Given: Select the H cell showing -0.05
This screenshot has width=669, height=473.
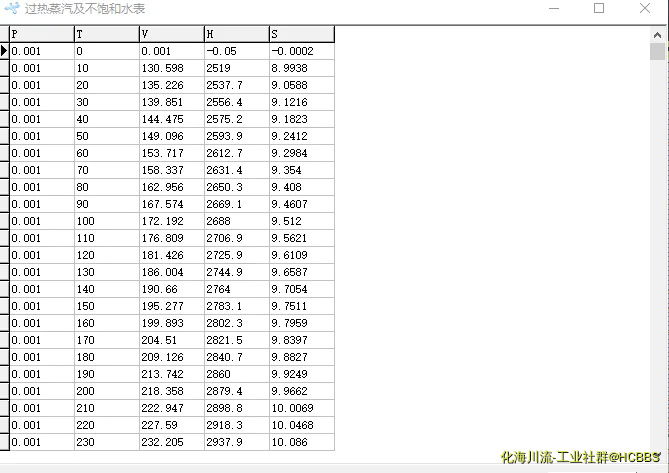Looking at the screenshot, I should click(x=237, y=51).
